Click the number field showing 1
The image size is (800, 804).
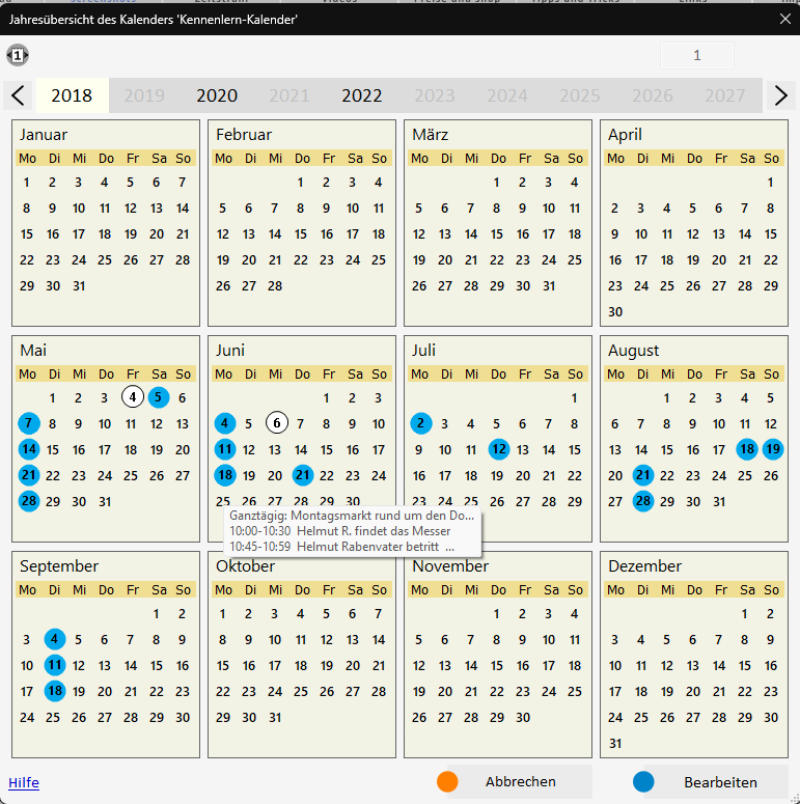point(697,56)
